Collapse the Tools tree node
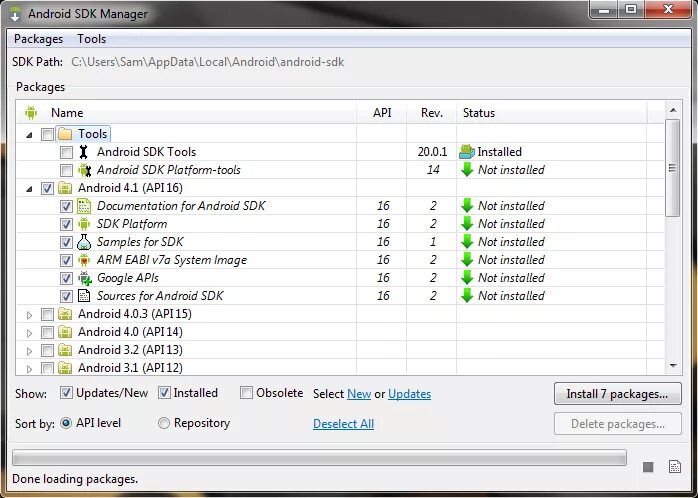This screenshot has width=698, height=498. pyautogui.click(x=29, y=135)
